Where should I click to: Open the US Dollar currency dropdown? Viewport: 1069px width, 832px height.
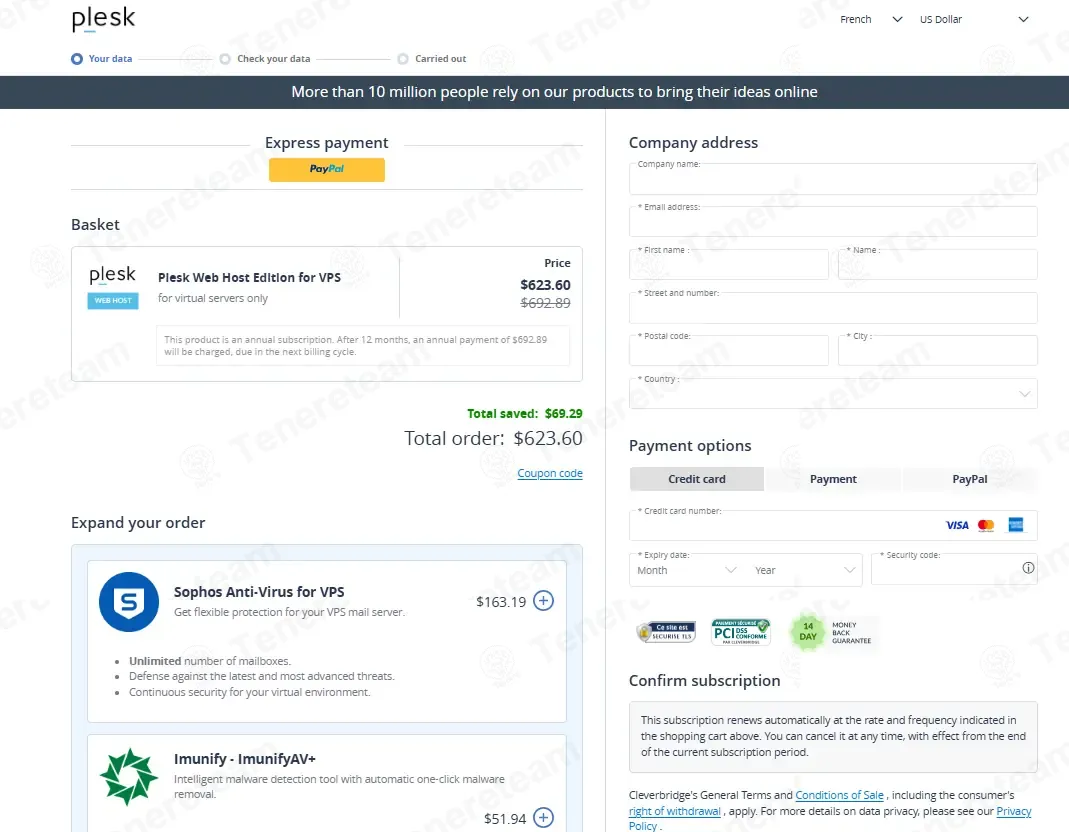click(974, 19)
